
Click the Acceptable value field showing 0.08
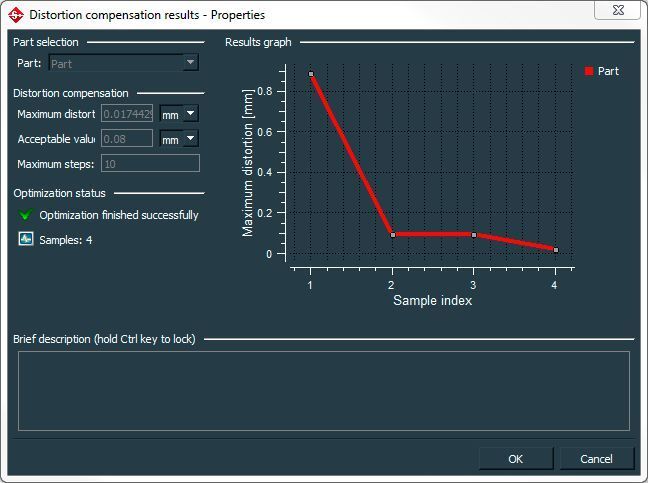(x=127, y=138)
